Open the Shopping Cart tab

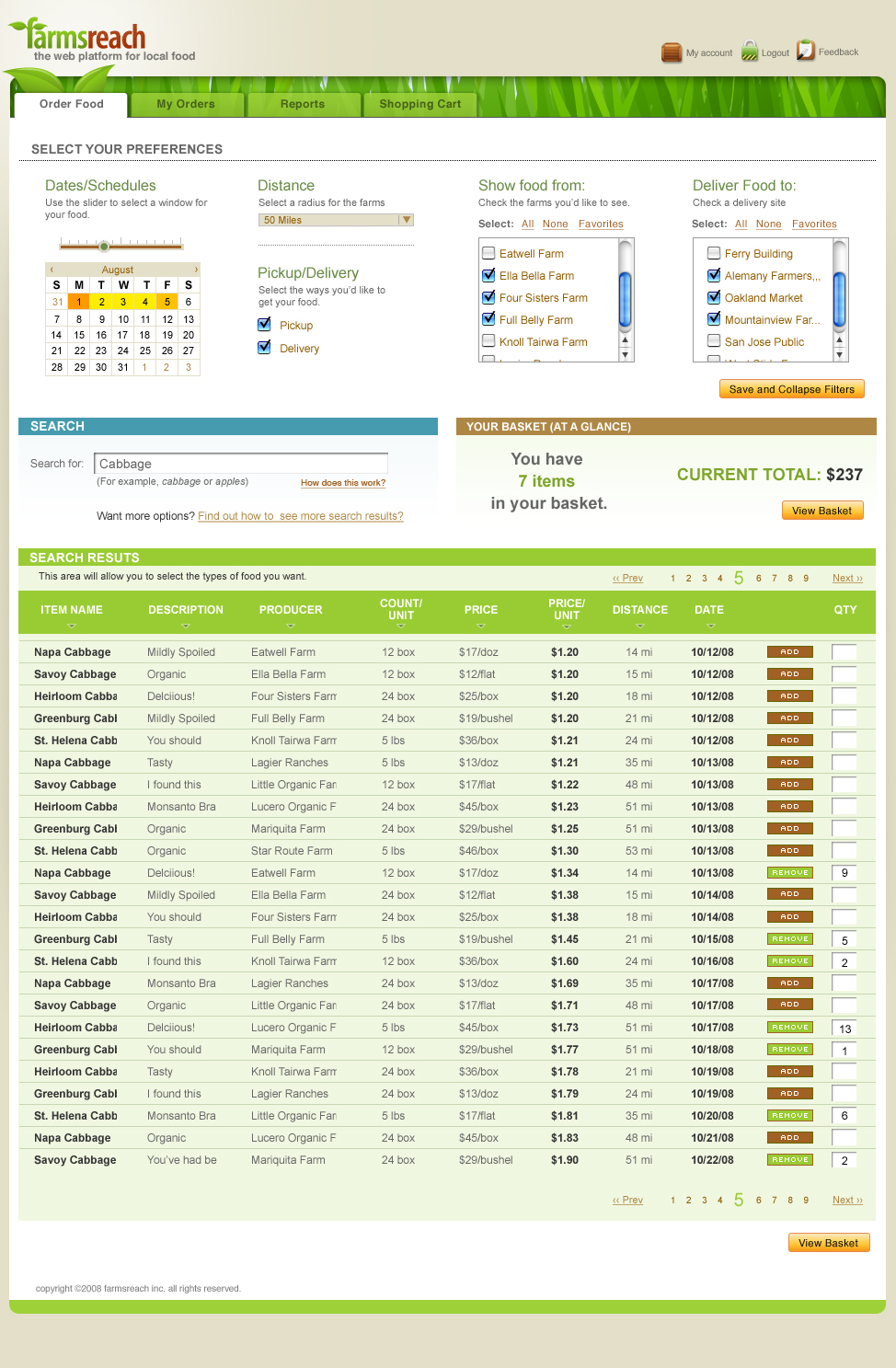point(419,105)
